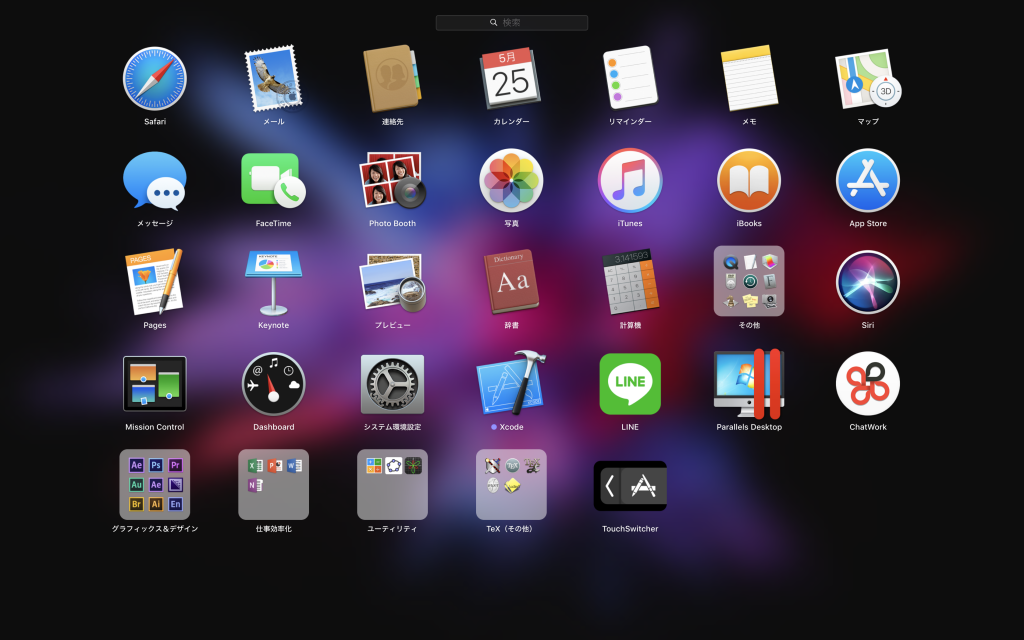Launch Dashboard
This screenshot has width=1024, height=640.
coord(274,384)
